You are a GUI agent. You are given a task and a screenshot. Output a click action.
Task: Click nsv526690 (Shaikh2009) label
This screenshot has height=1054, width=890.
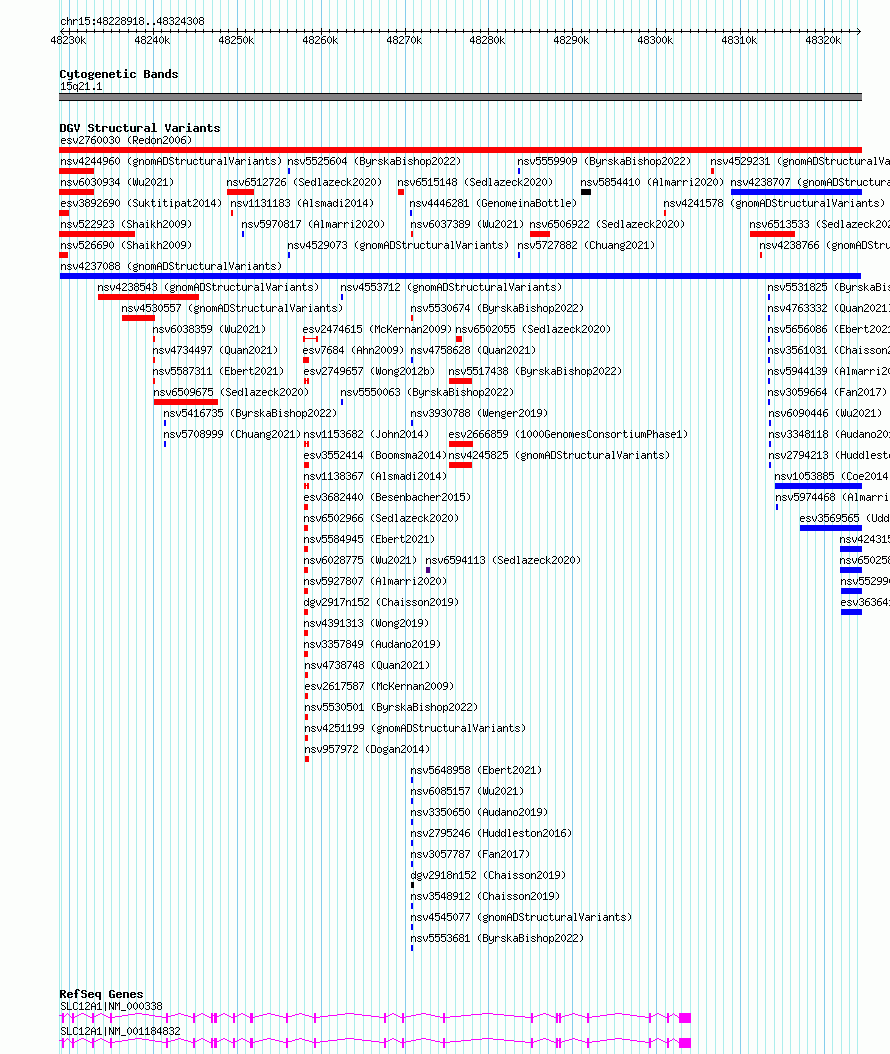126,245
